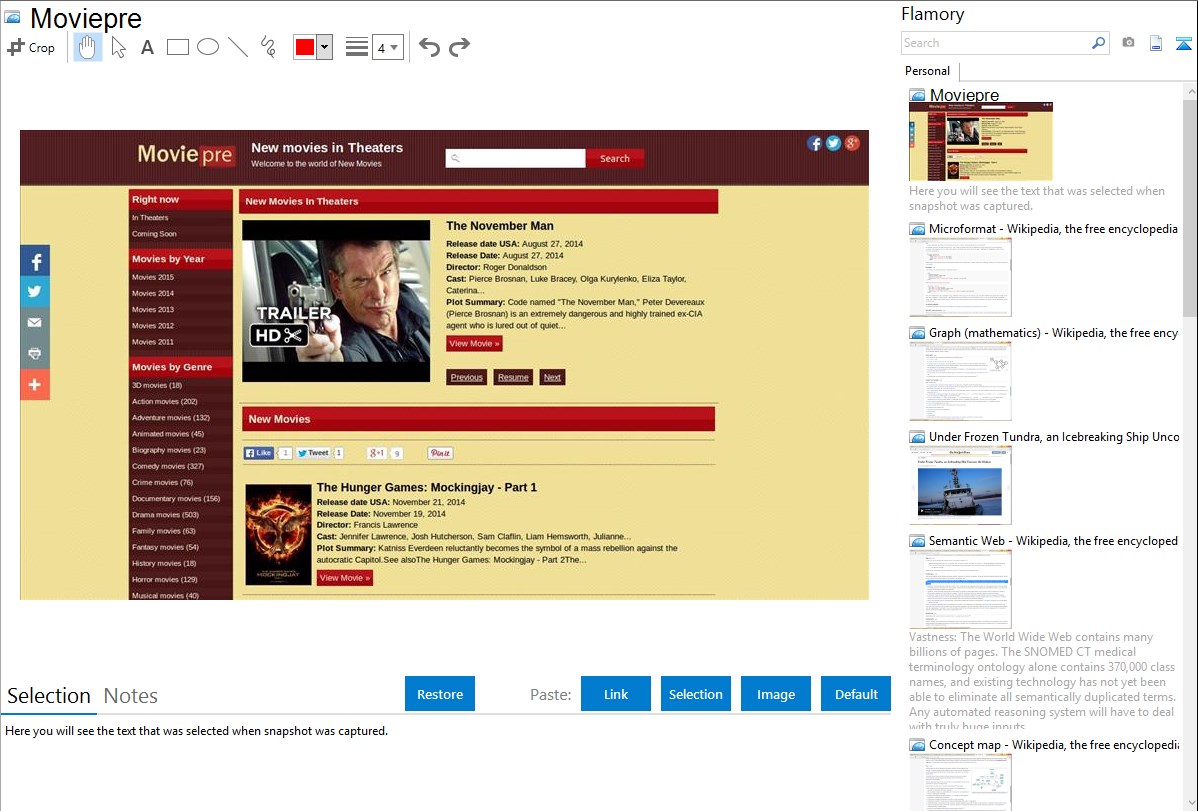Open Drama movies (503) genre link

point(165,514)
